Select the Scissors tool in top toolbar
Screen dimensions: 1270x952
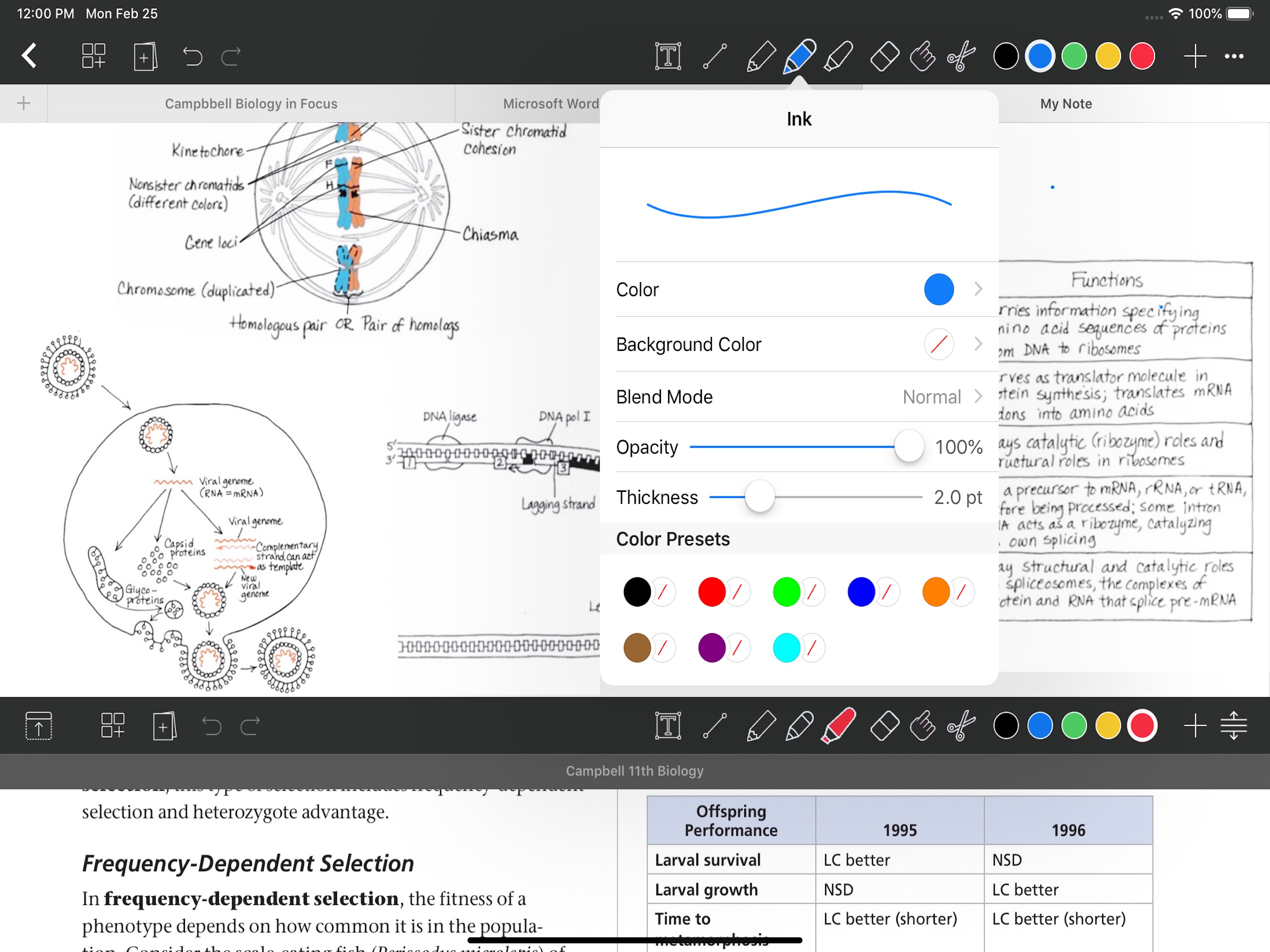(961, 56)
